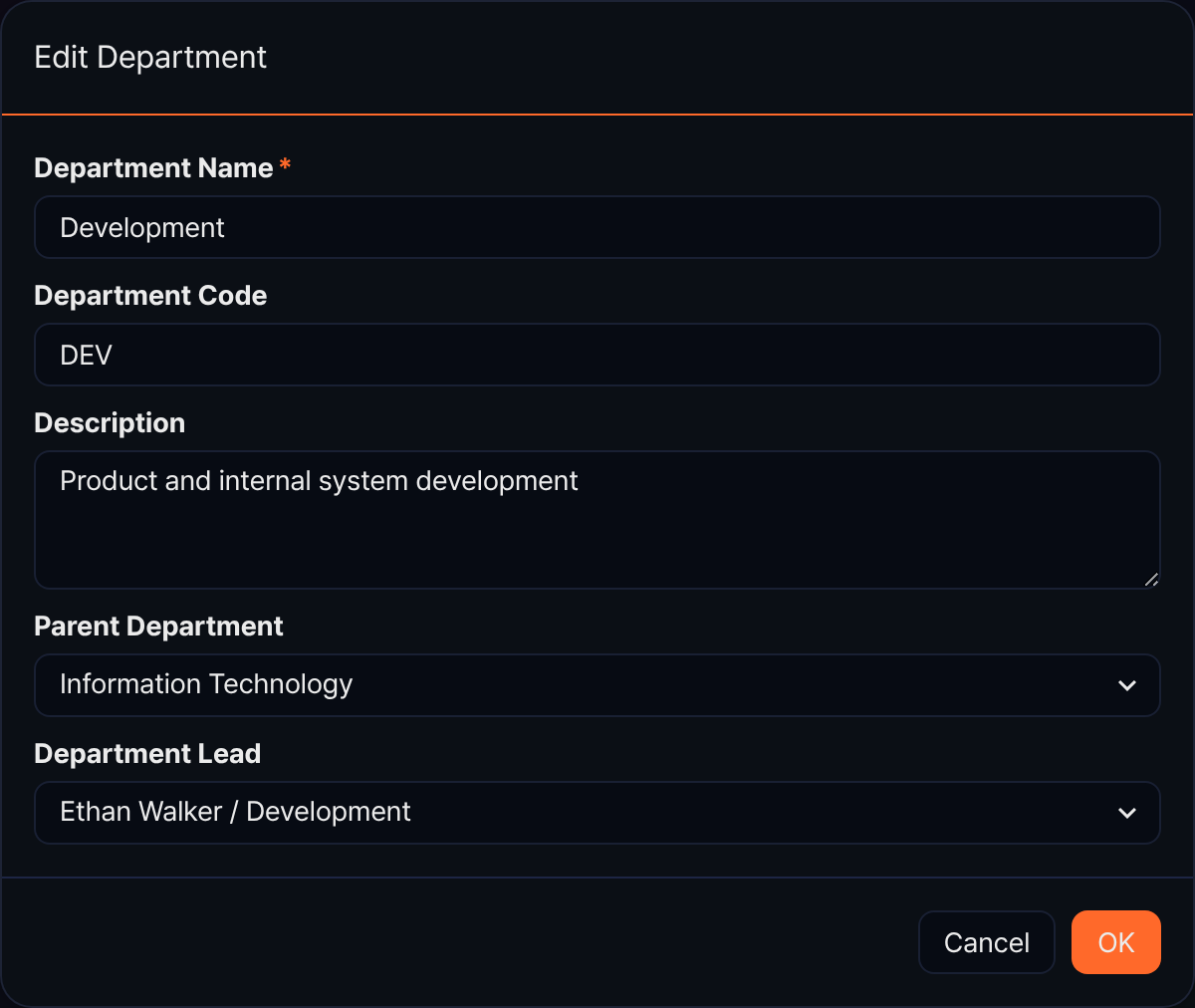The width and height of the screenshot is (1195, 1008).
Task: Open the Parent Department dropdown
Action: (x=597, y=685)
